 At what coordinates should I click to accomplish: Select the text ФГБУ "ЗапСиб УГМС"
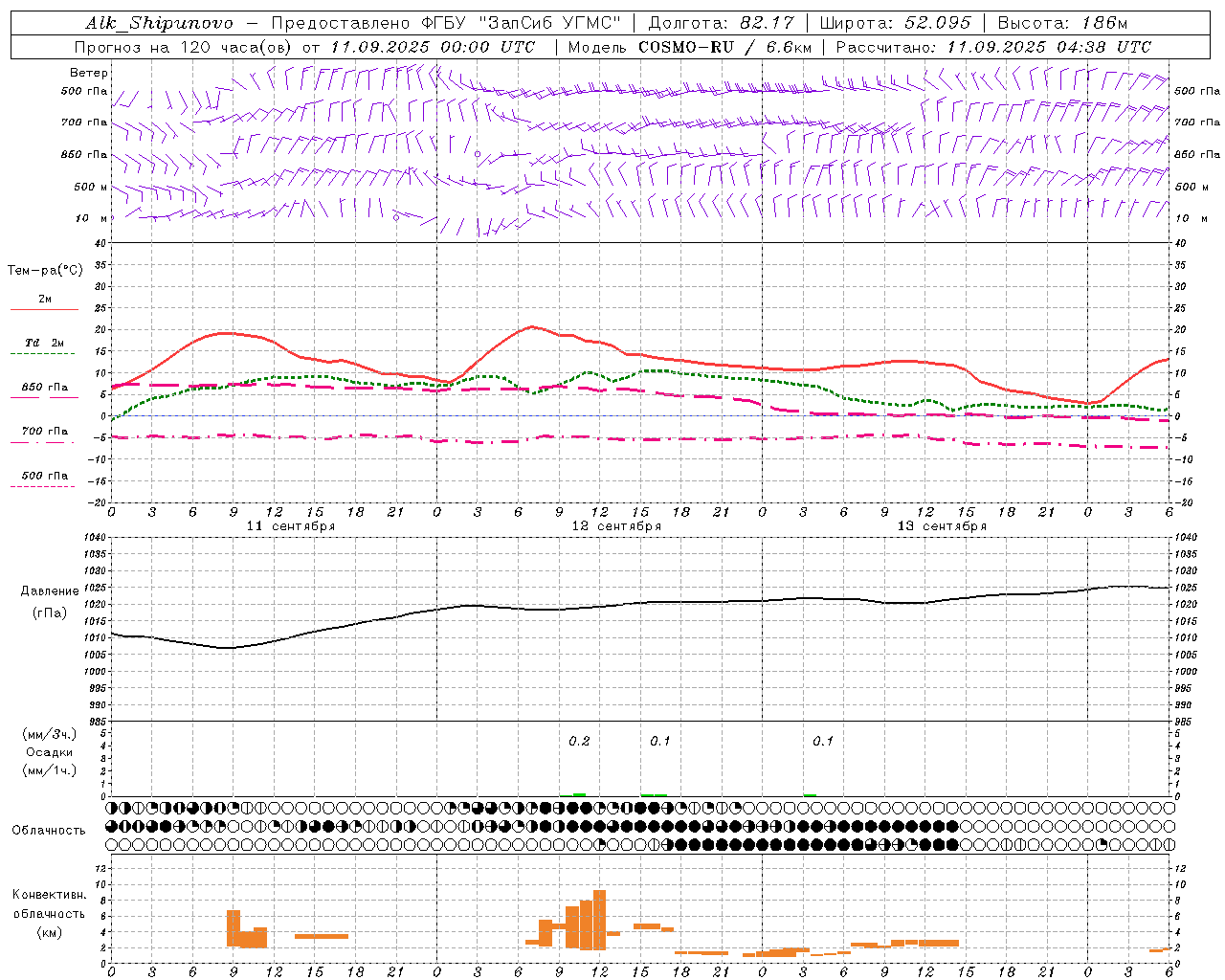tap(522, 23)
